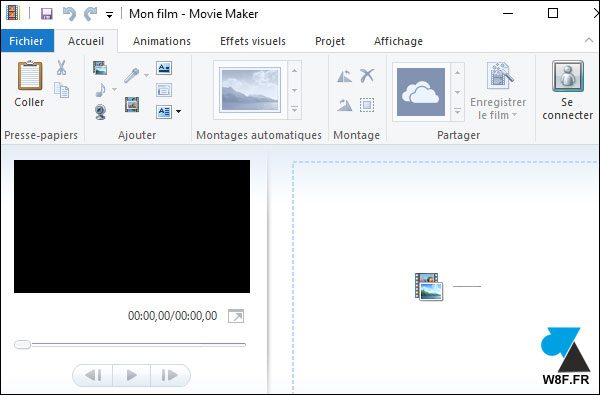
Task: Switch to the Affichage tab
Action: tap(398, 41)
